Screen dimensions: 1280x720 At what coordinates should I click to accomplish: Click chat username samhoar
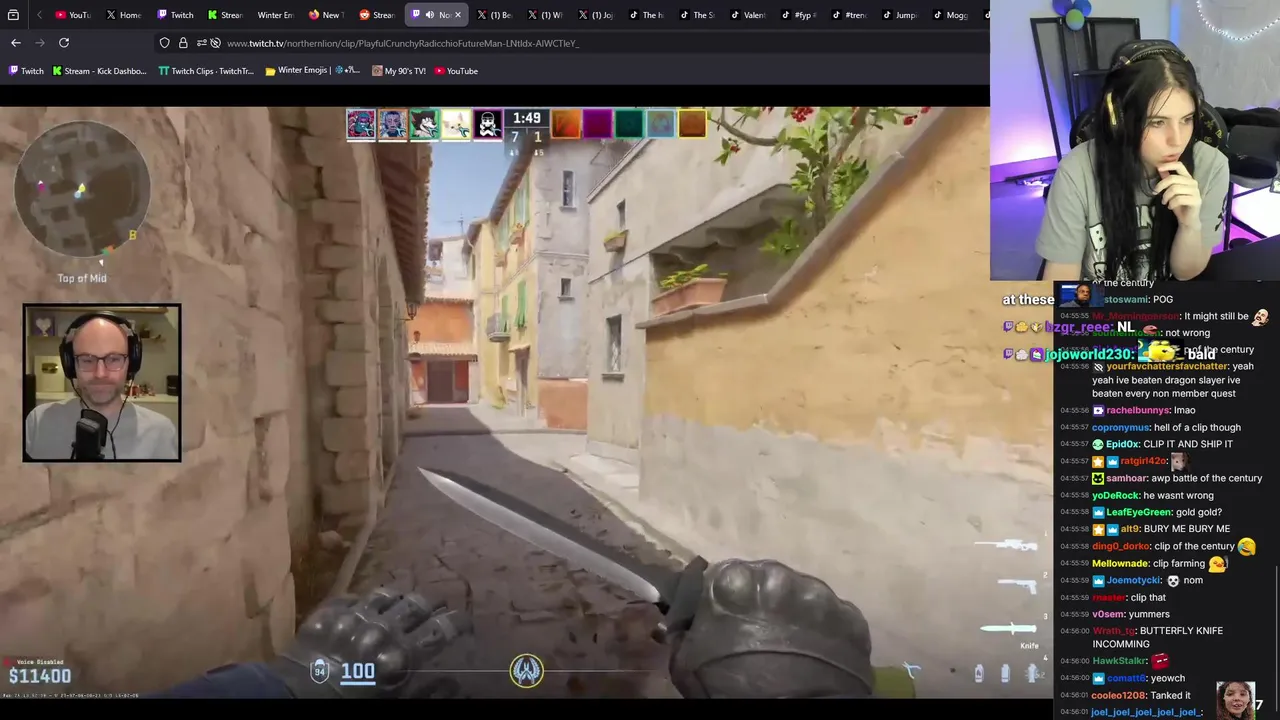coord(1126,478)
